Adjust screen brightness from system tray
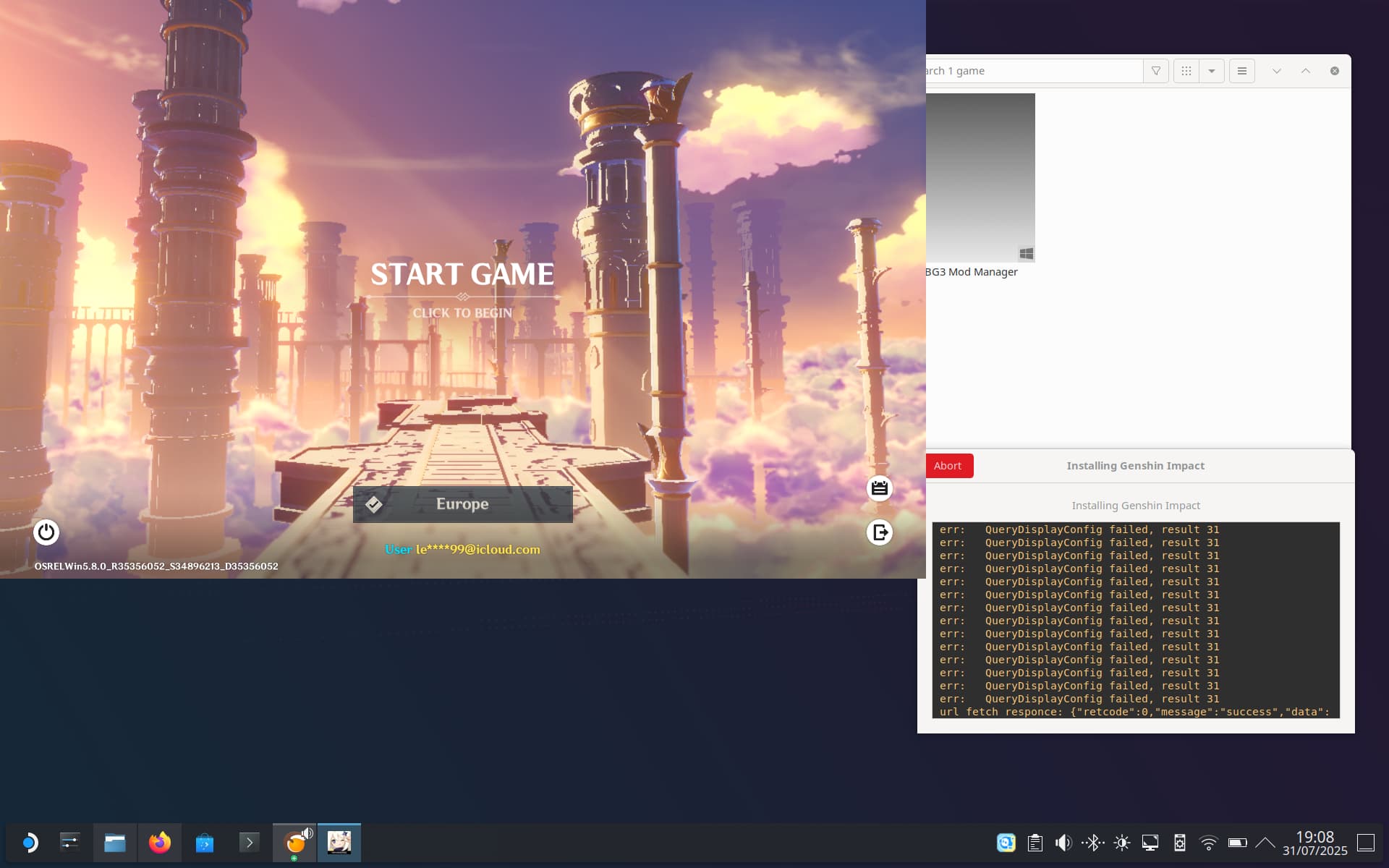1389x868 pixels. (x=1122, y=843)
